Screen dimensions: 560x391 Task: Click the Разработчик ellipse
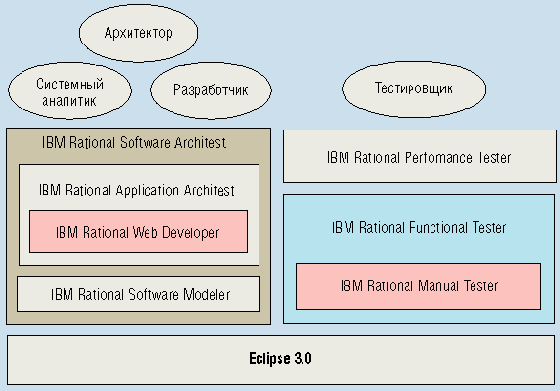(x=211, y=90)
